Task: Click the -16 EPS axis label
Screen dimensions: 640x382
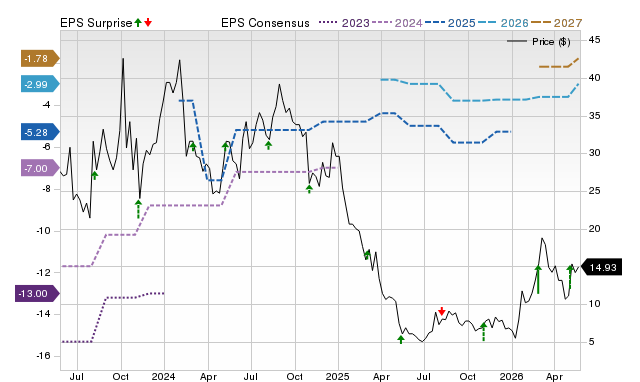Action: tap(43, 355)
